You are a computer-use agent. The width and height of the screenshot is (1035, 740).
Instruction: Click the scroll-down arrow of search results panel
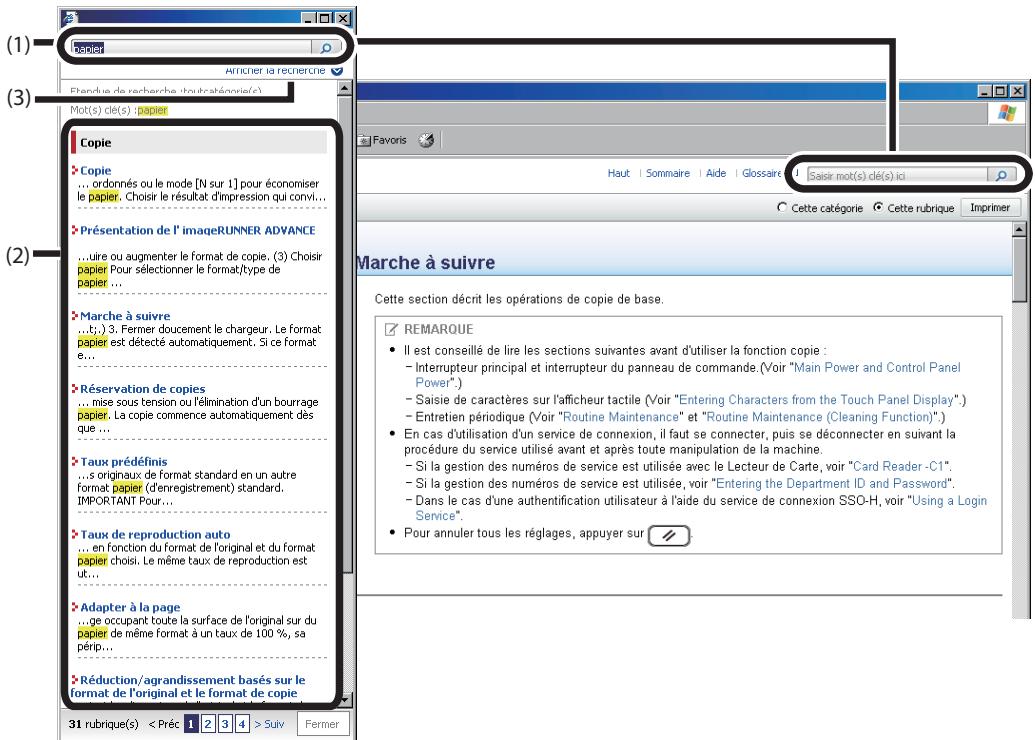[345, 699]
